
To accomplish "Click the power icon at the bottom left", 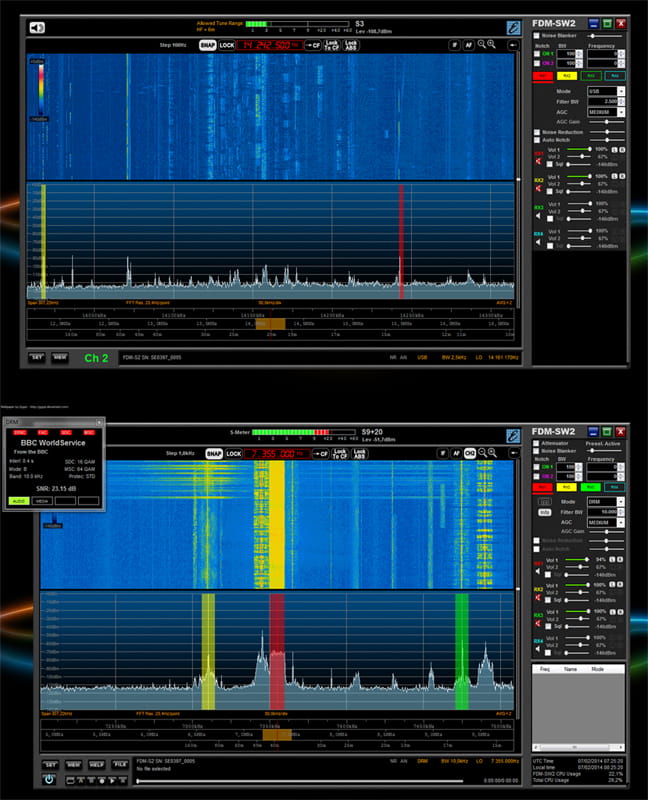I will point(49,779).
